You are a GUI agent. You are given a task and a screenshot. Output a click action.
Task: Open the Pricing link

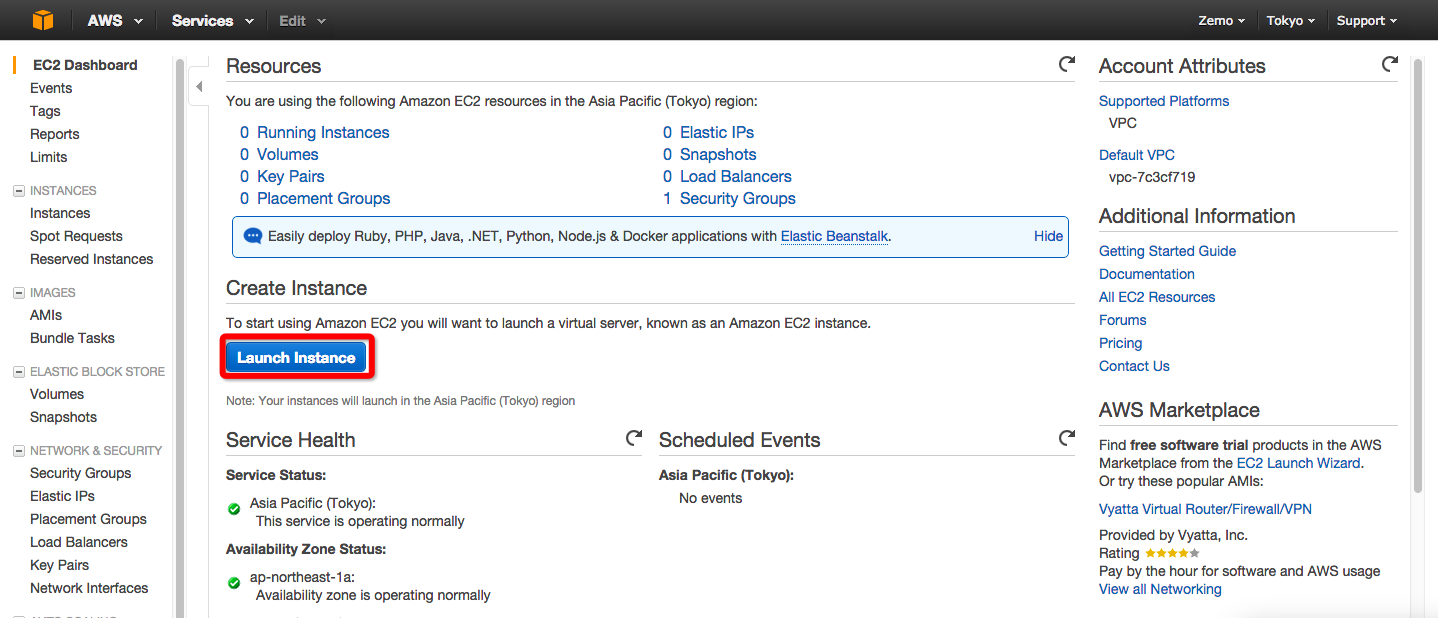1120,343
